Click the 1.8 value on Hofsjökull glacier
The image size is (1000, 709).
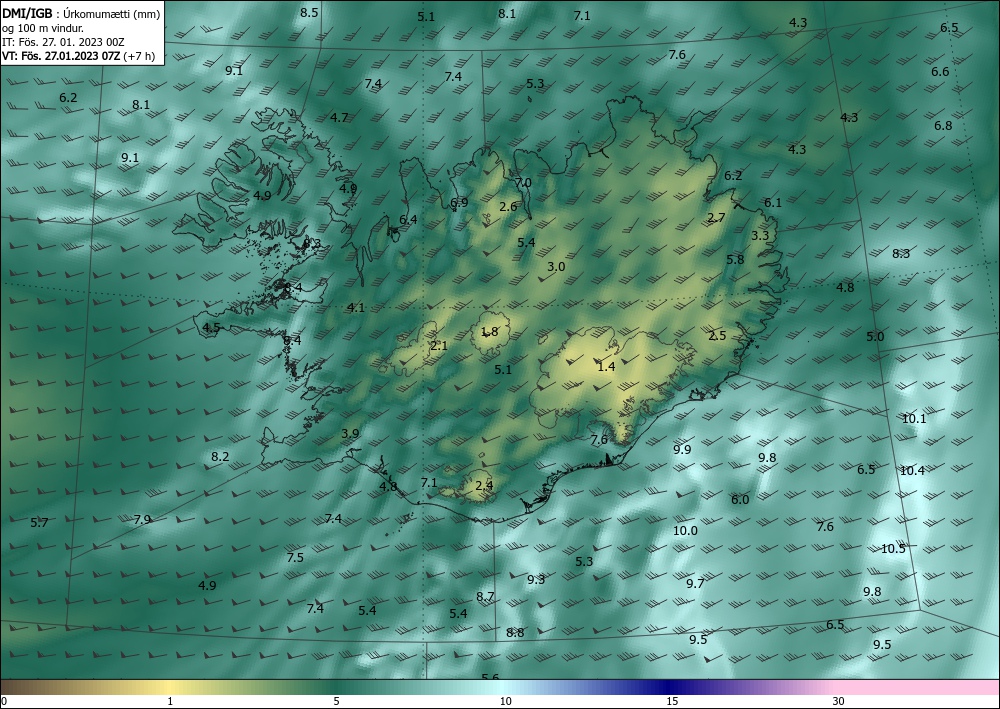pos(489,331)
